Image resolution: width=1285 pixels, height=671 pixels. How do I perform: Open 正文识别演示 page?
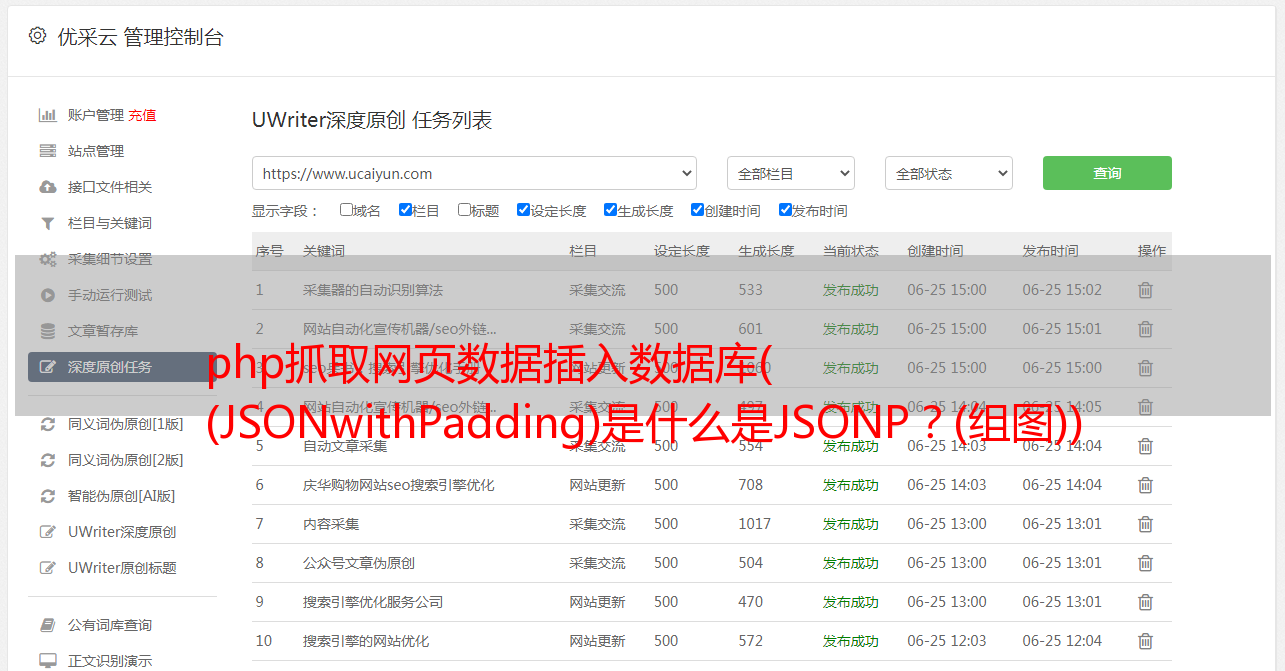(110, 661)
